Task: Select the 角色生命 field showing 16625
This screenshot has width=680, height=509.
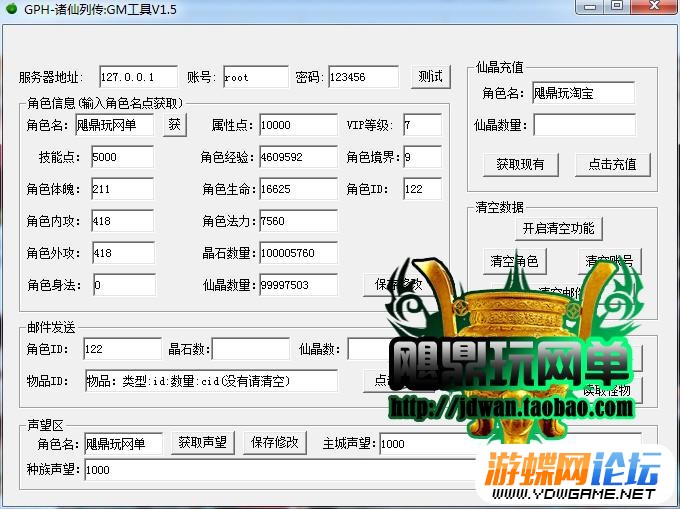Action: click(298, 189)
